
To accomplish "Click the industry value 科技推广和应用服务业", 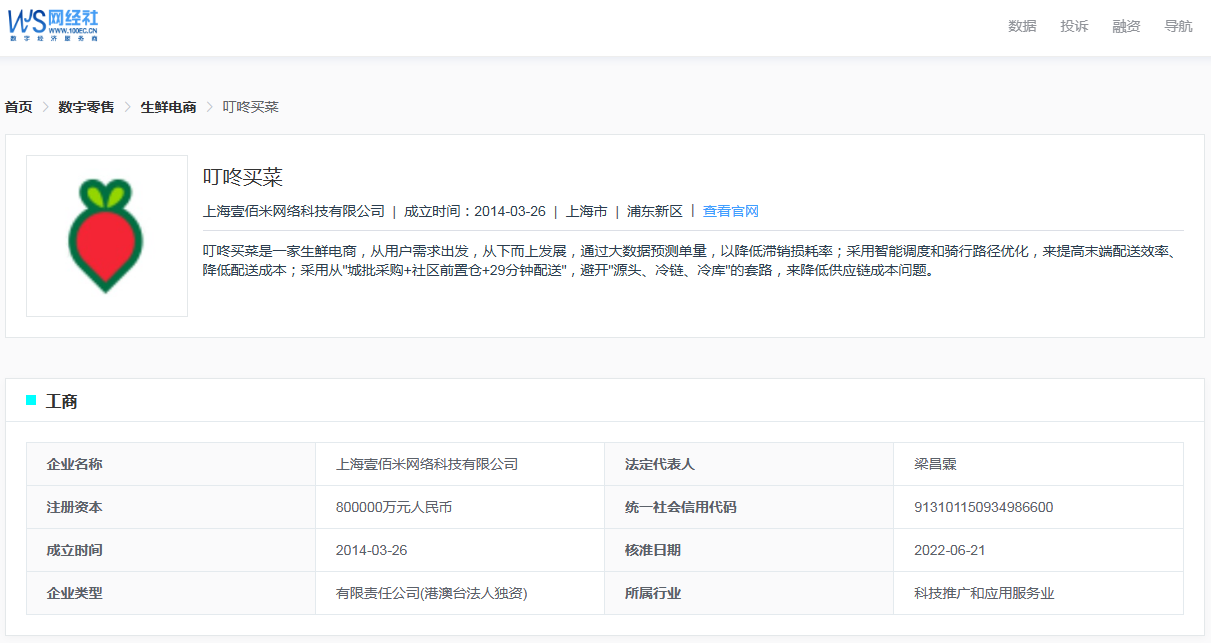I will pos(984,593).
